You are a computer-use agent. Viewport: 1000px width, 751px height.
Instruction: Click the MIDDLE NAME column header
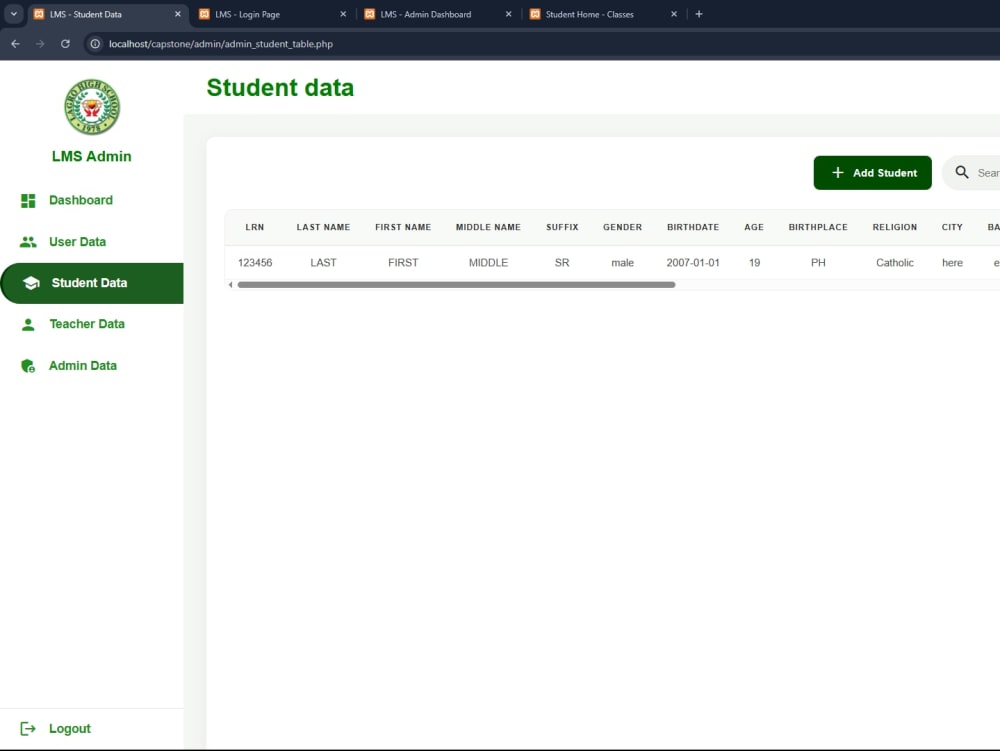click(x=489, y=227)
